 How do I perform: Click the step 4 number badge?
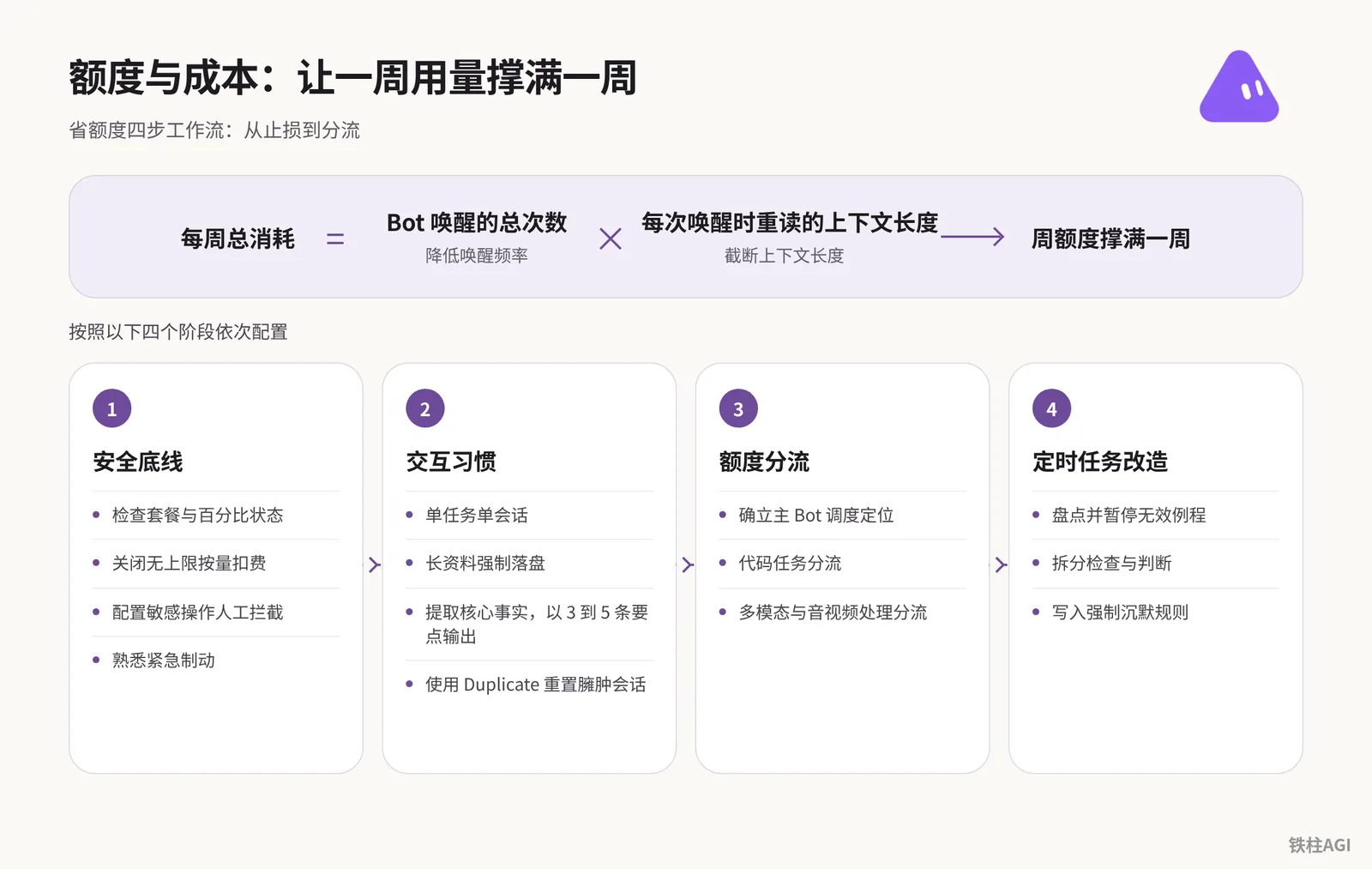tap(1051, 408)
